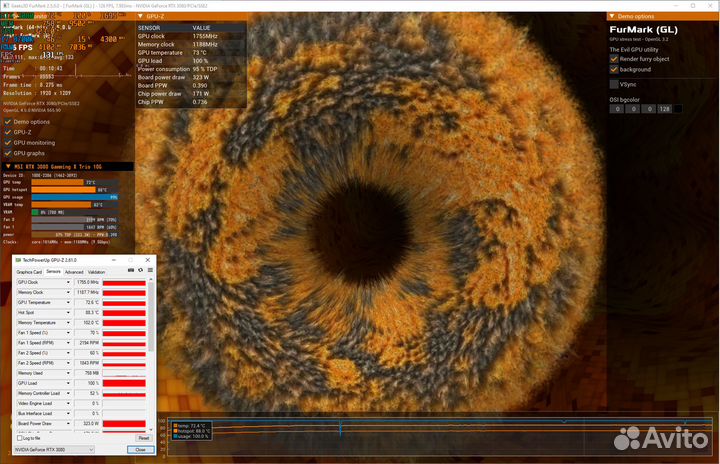Open the GPU Clock sensor dropdown

[68, 282]
